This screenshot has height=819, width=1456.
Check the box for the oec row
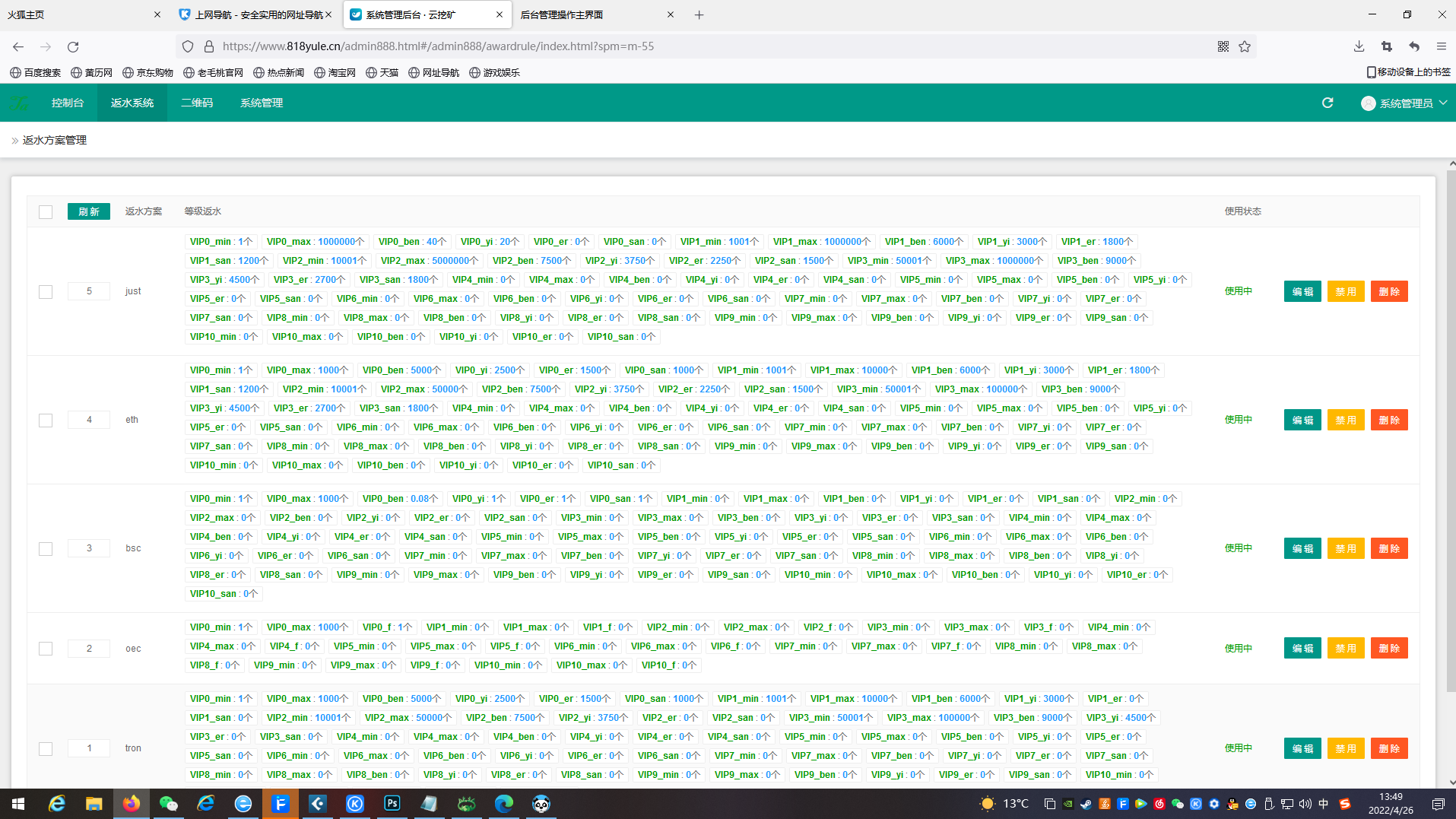pyautogui.click(x=46, y=649)
